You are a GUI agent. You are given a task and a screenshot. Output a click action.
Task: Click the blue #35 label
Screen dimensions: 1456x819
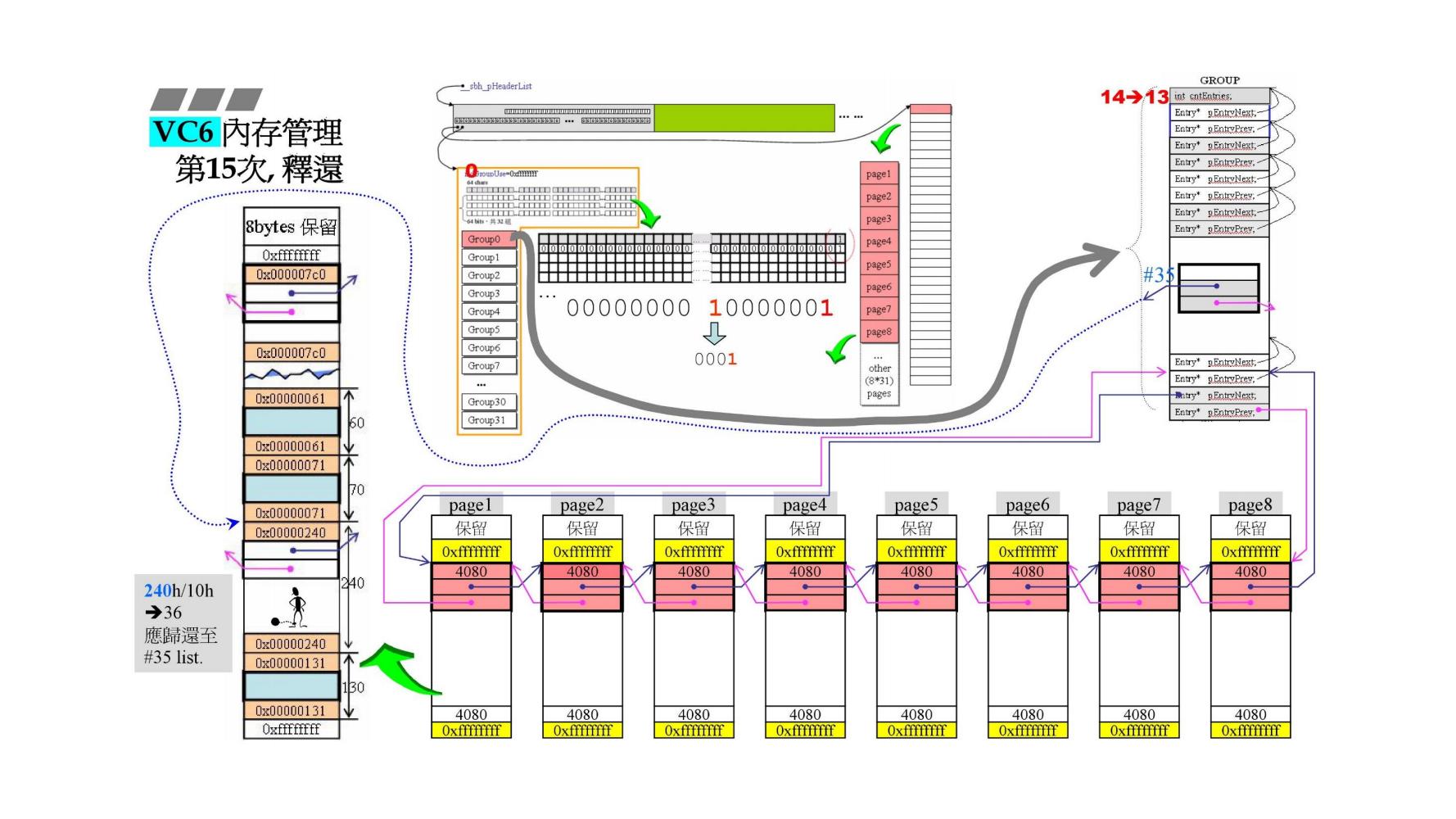(x=1159, y=275)
